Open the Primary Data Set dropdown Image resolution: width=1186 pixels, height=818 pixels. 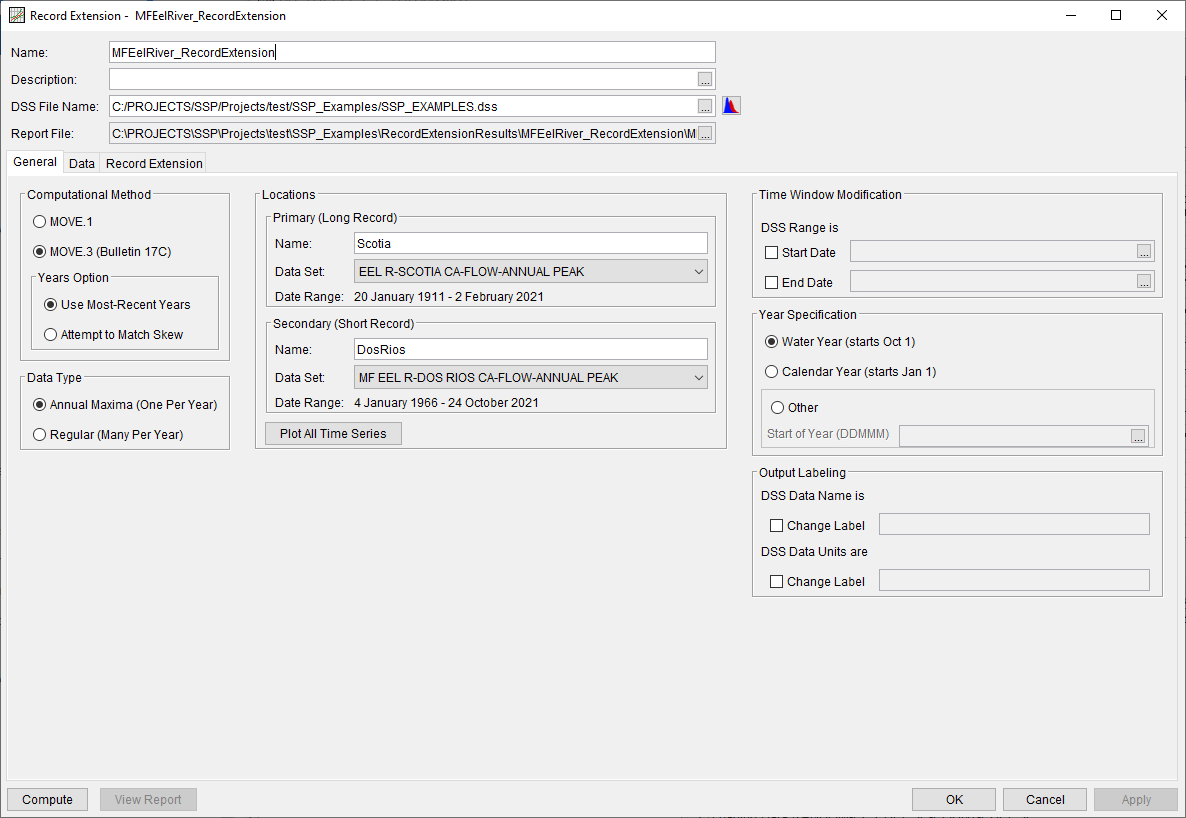(x=697, y=271)
